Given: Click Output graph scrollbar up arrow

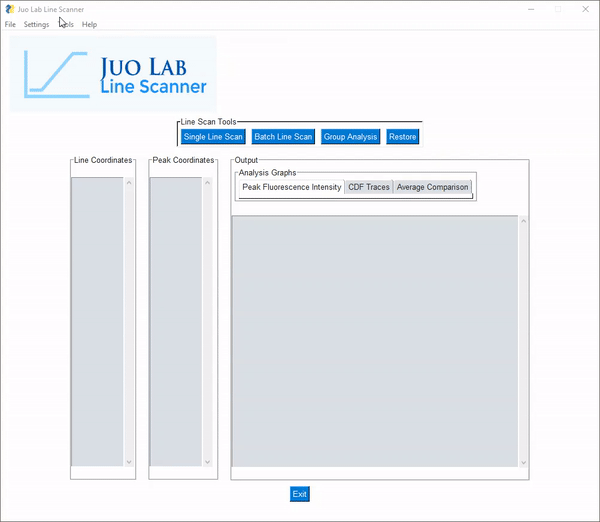Looking at the screenshot, I should coord(523,222).
